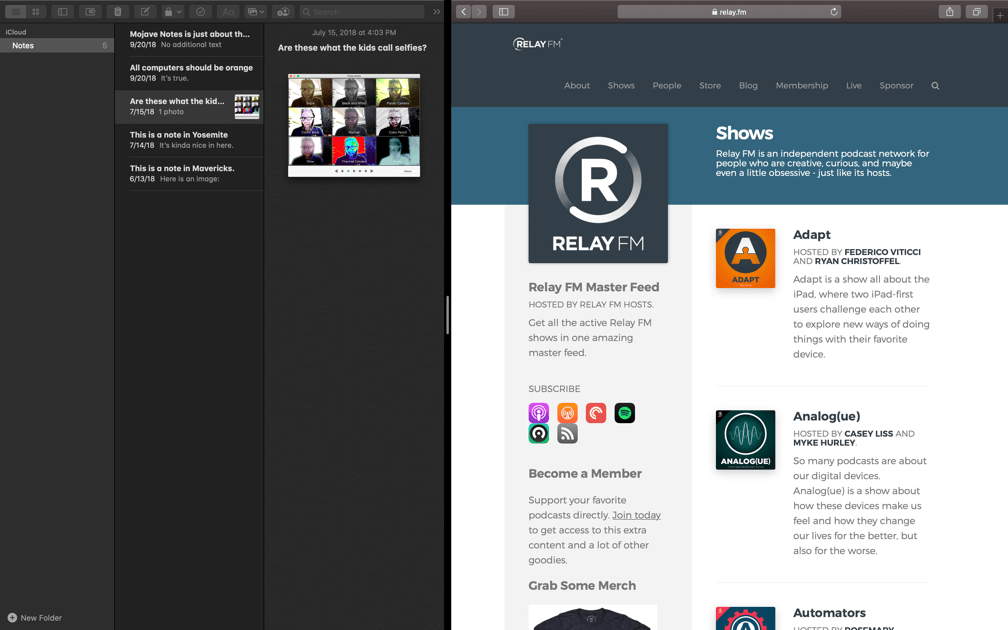Viewport: 1008px width, 630px height.
Task: Open Casey Liss host link
Action: pyautogui.click(x=868, y=434)
